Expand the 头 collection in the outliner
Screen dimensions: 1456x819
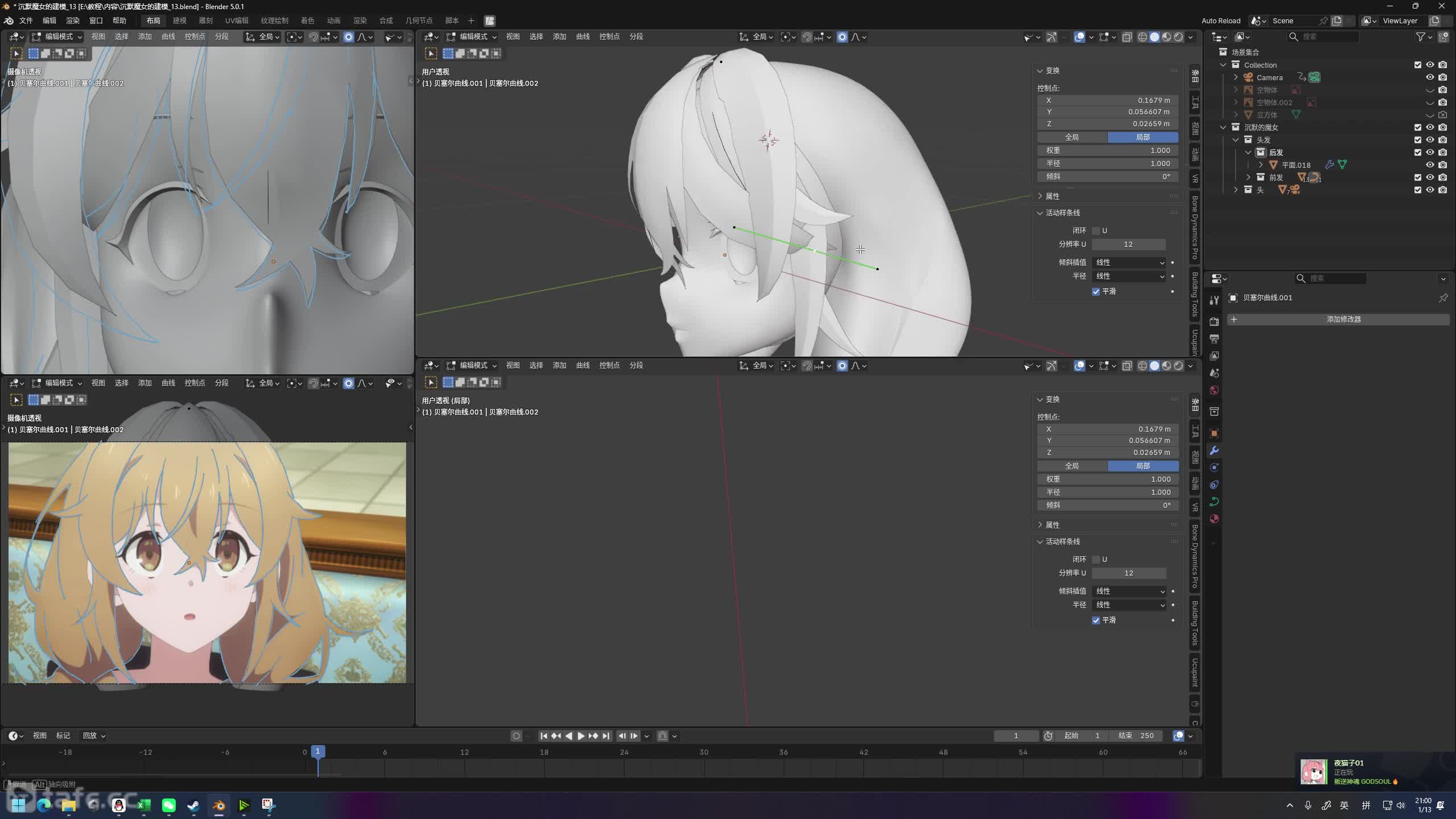pos(1236,190)
